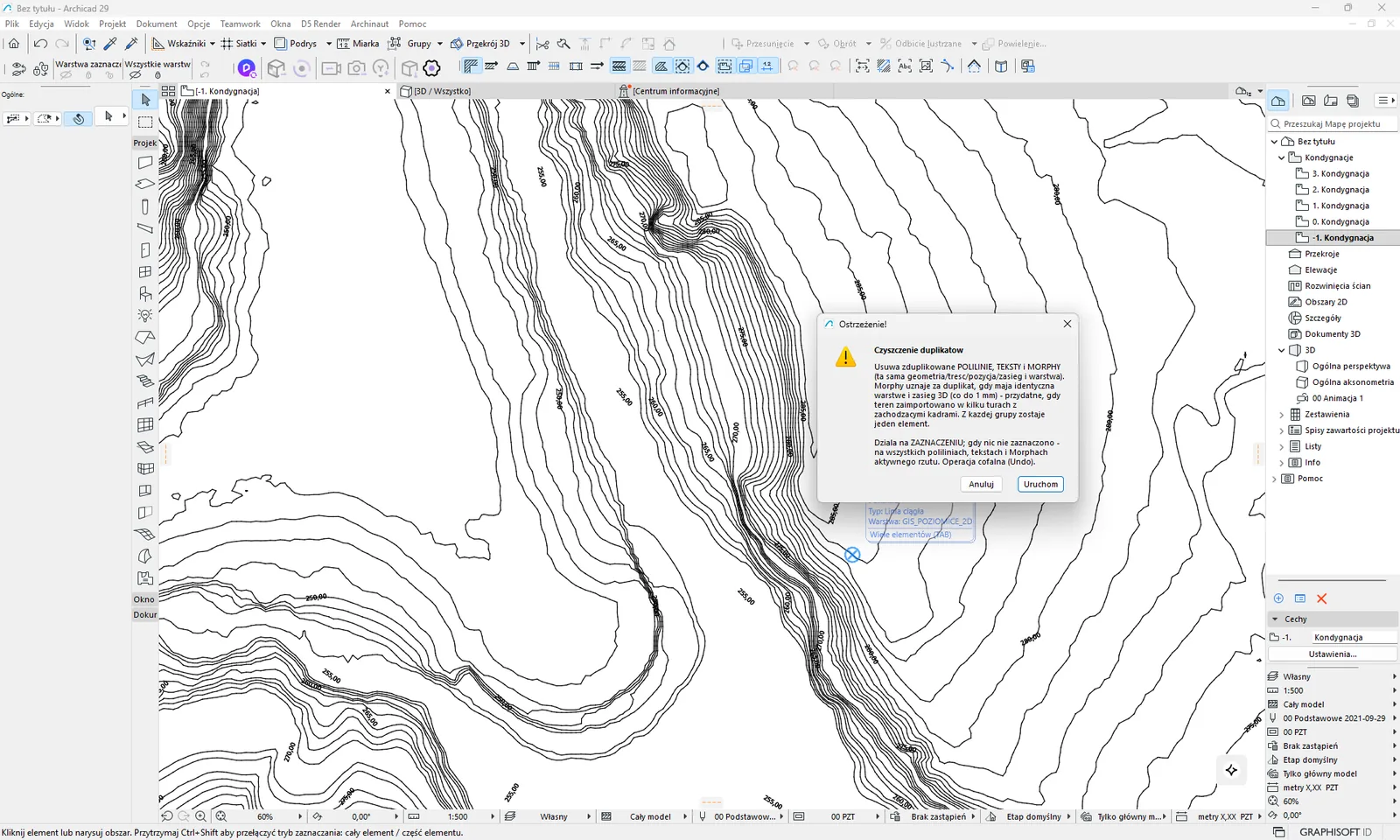Collapse the Kondygnacje tree node
Viewport: 1400px width, 840px height.
(1282, 158)
